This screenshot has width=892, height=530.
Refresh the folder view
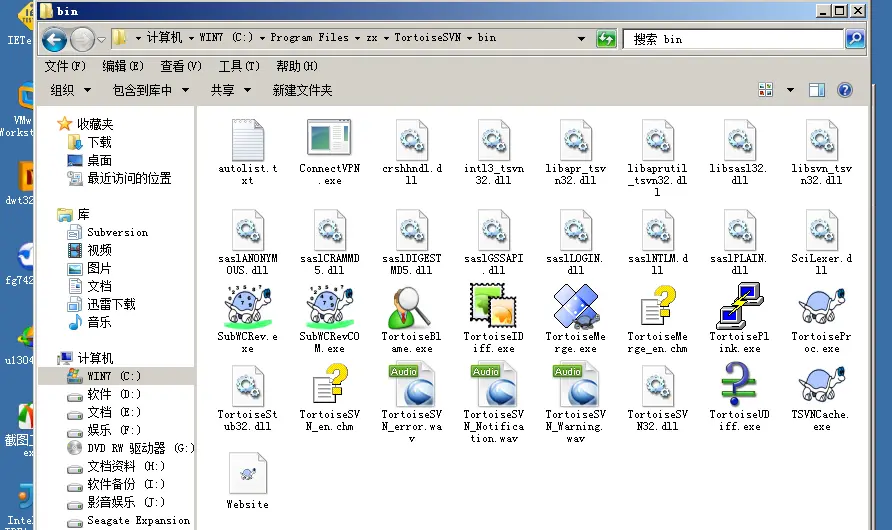coord(606,39)
